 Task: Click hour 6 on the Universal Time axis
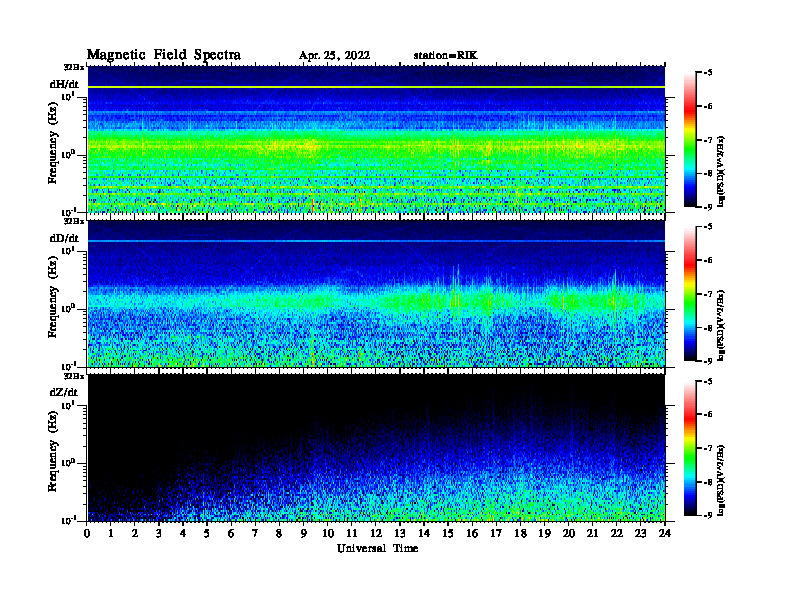click(231, 533)
